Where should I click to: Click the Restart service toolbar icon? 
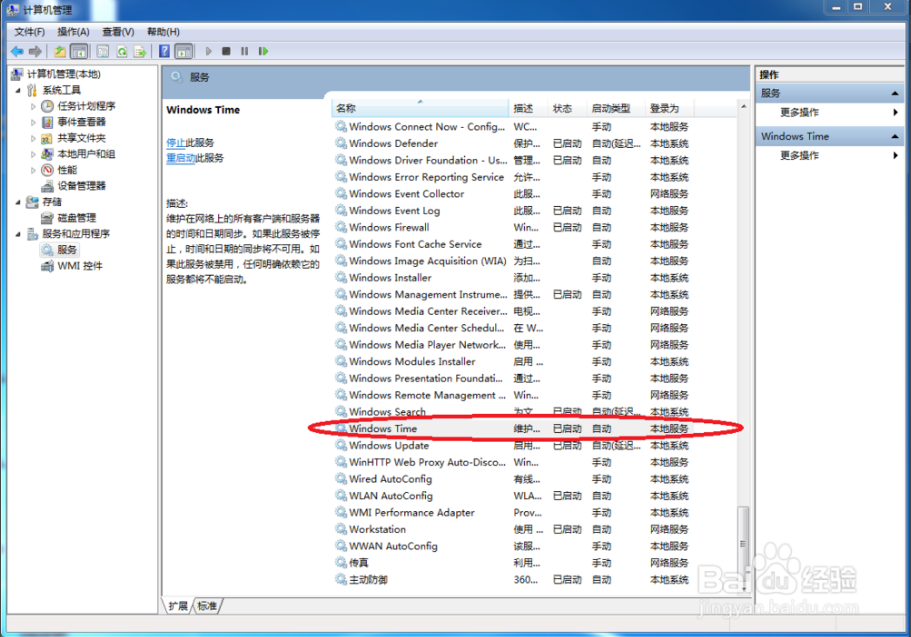[x=263, y=52]
